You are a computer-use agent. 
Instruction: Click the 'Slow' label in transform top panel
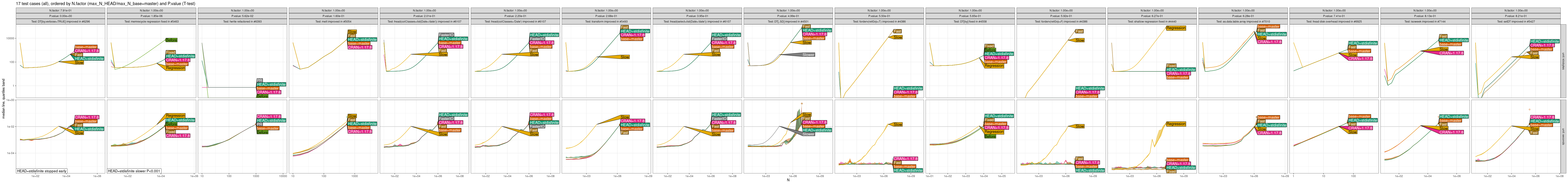[624, 57]
